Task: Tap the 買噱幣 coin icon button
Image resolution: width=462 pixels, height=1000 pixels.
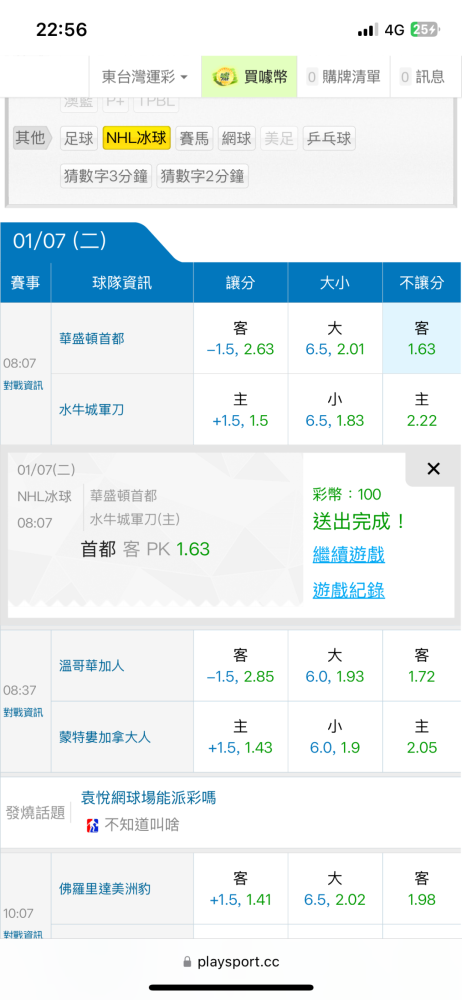Action: 250,77
